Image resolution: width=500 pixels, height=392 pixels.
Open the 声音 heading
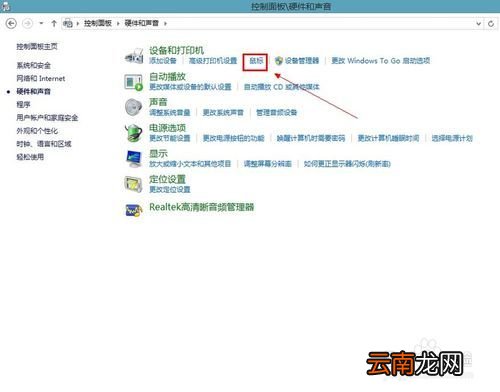[158, 102]
